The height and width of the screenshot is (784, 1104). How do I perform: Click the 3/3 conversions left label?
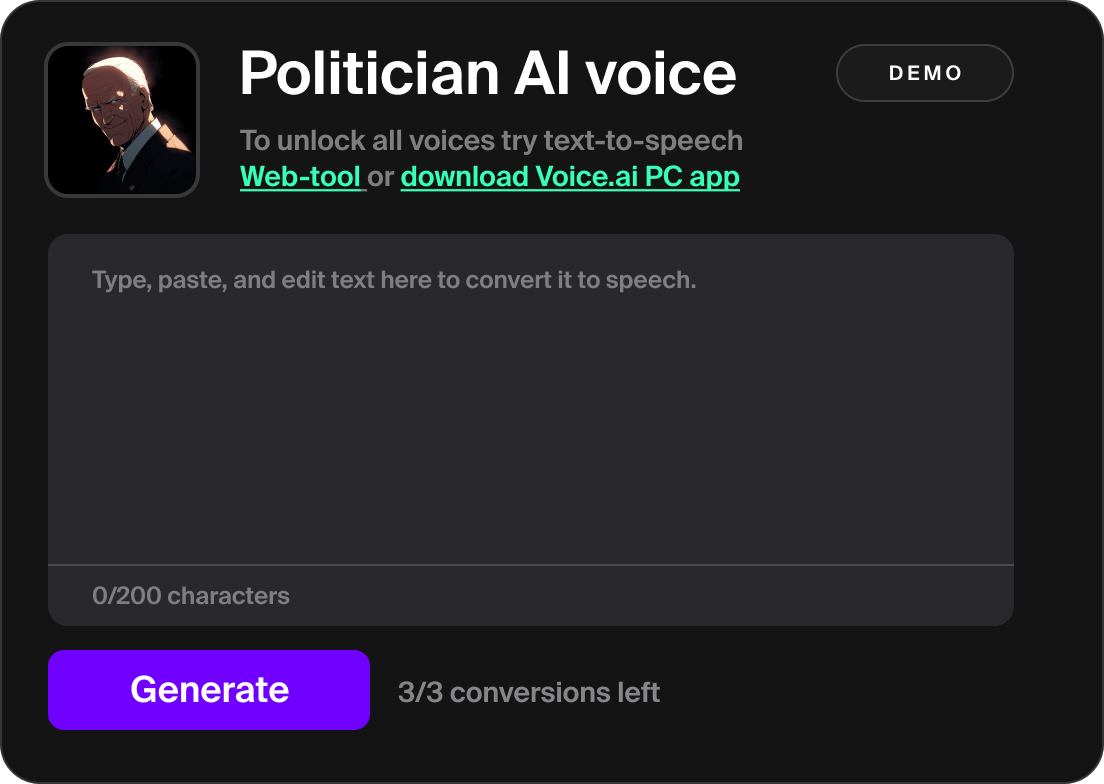(531, 691)
